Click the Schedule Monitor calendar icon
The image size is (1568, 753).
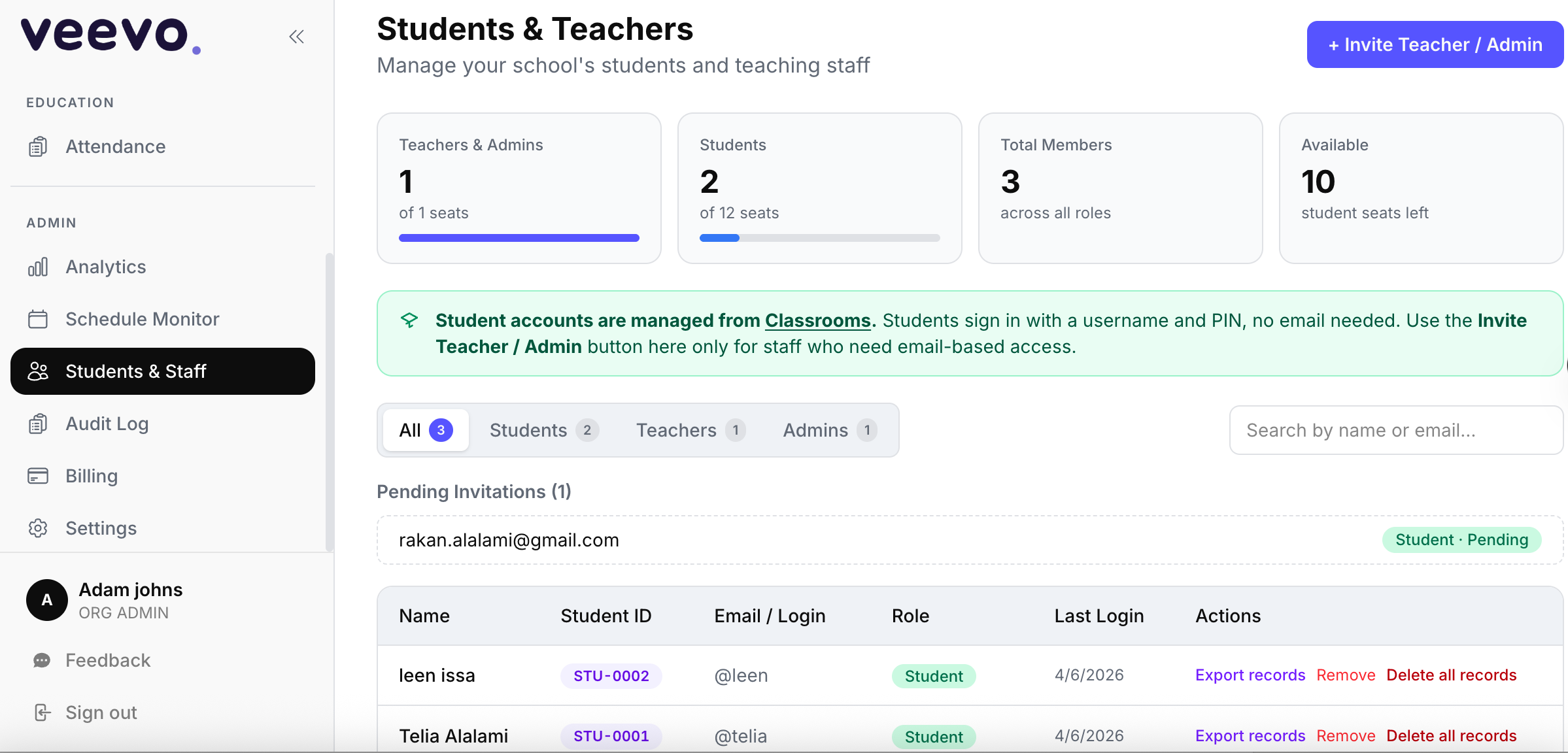coord(38,319)
